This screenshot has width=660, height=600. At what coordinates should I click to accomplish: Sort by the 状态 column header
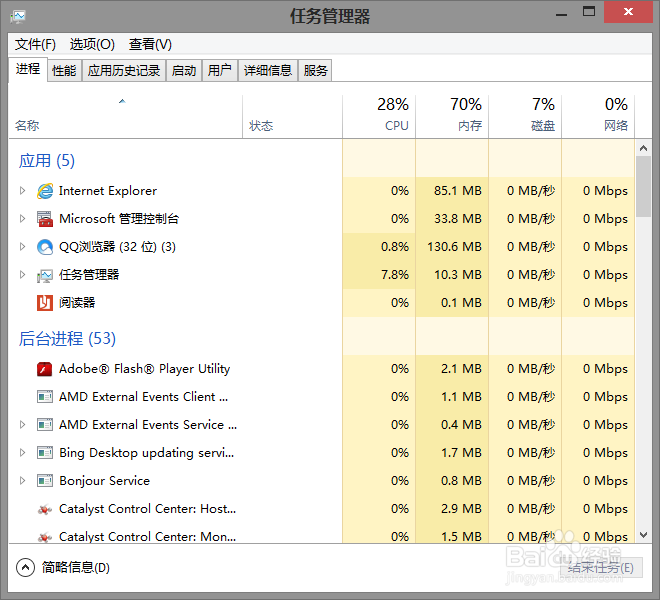pyautogui.click(x=293, y=117)
